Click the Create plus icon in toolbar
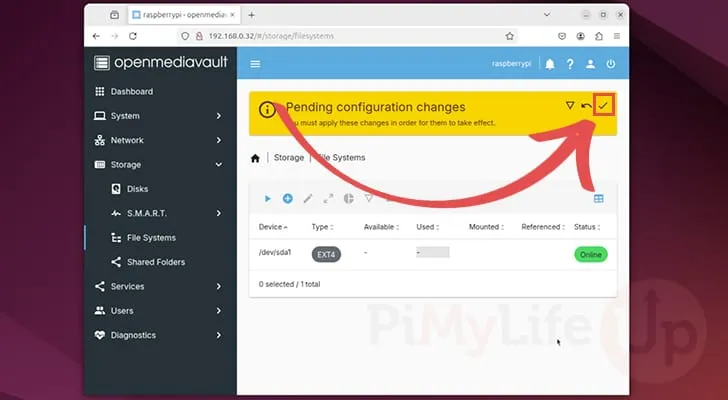The image size is (728, 400). click(288, 199)
